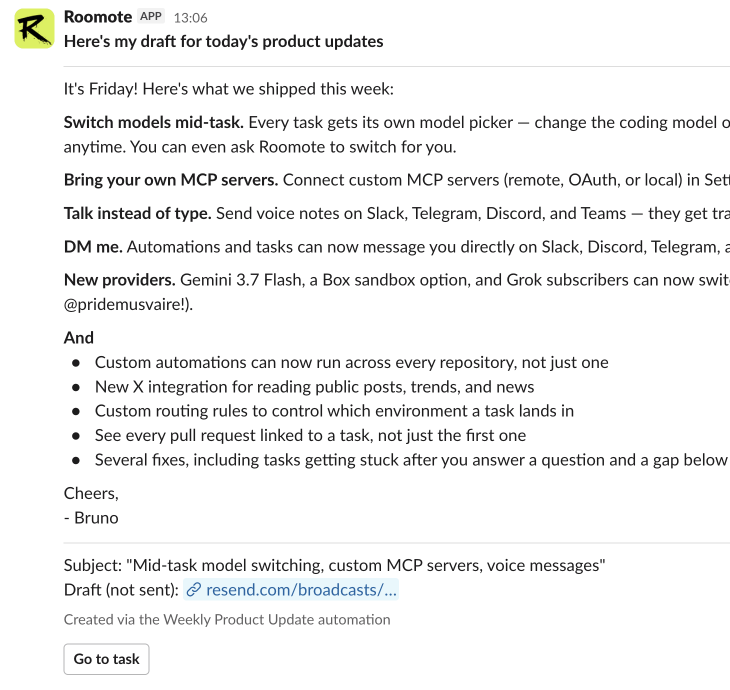Click the 'New providers.' bold heading
This screenshot has width=730, height=690.
(120, 280)
